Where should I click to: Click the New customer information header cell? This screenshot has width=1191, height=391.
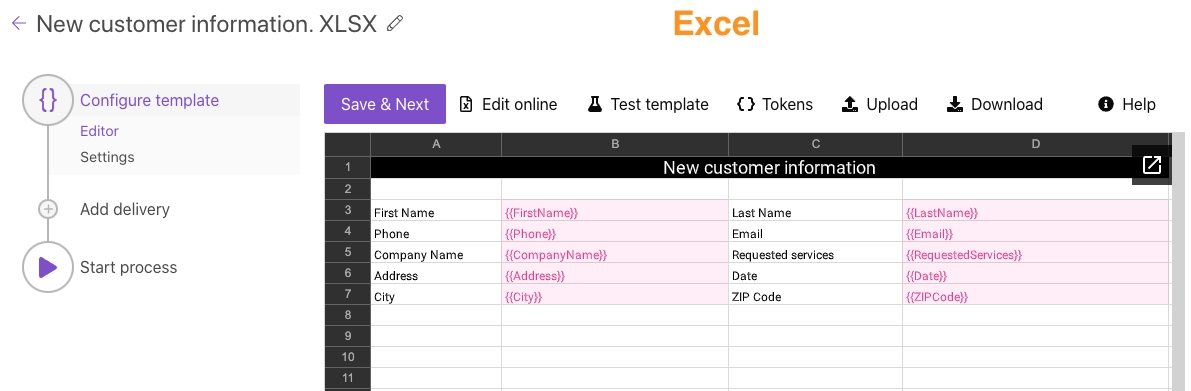tap(769, 167)
